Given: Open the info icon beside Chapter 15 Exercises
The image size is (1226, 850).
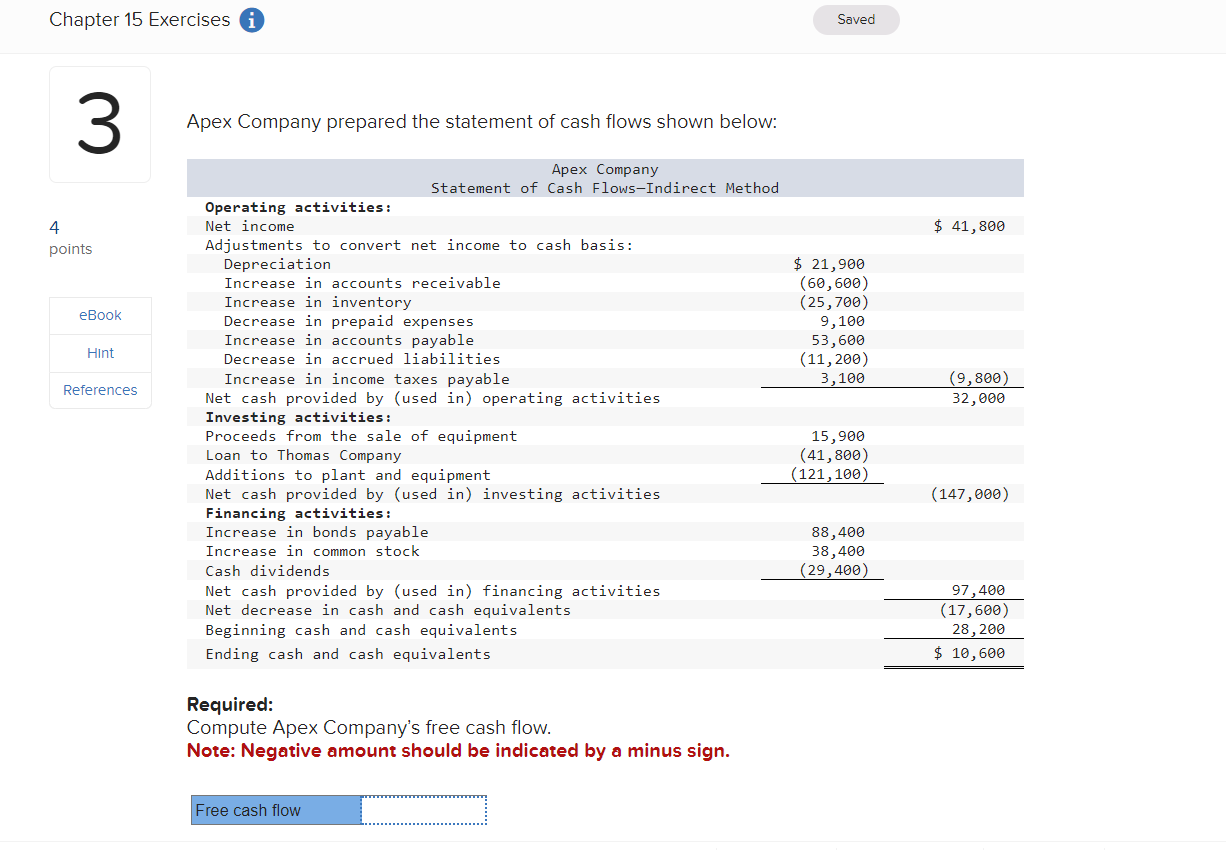Looking at the screenshot, I should point(251,19).
